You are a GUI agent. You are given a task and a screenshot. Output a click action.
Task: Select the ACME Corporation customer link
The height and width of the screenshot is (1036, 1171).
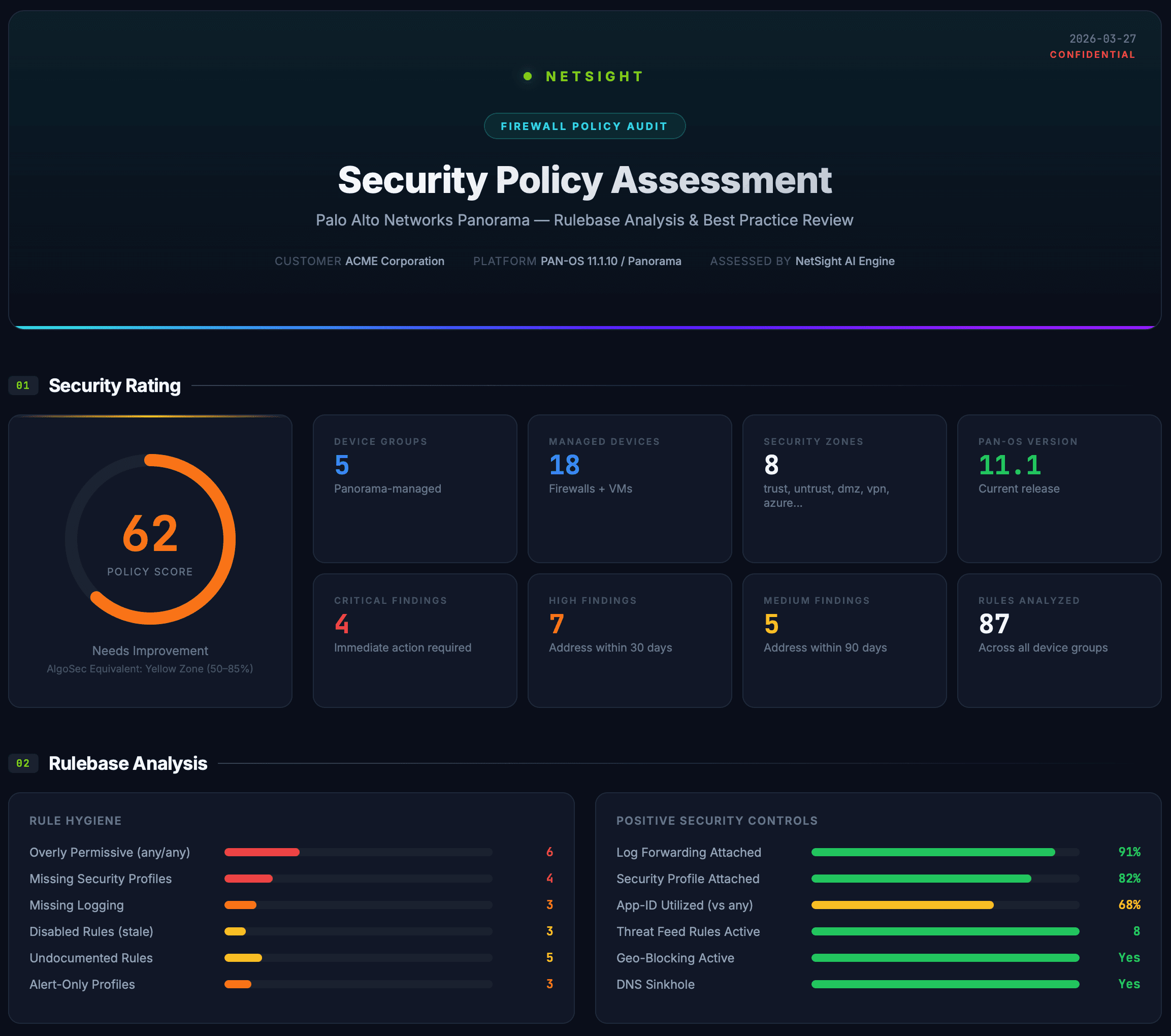pos(394,261)
